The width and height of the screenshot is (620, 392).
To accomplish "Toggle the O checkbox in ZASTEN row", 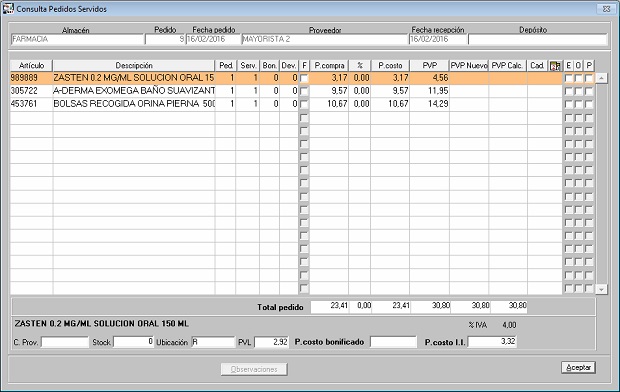I will [x=578, y=78].
